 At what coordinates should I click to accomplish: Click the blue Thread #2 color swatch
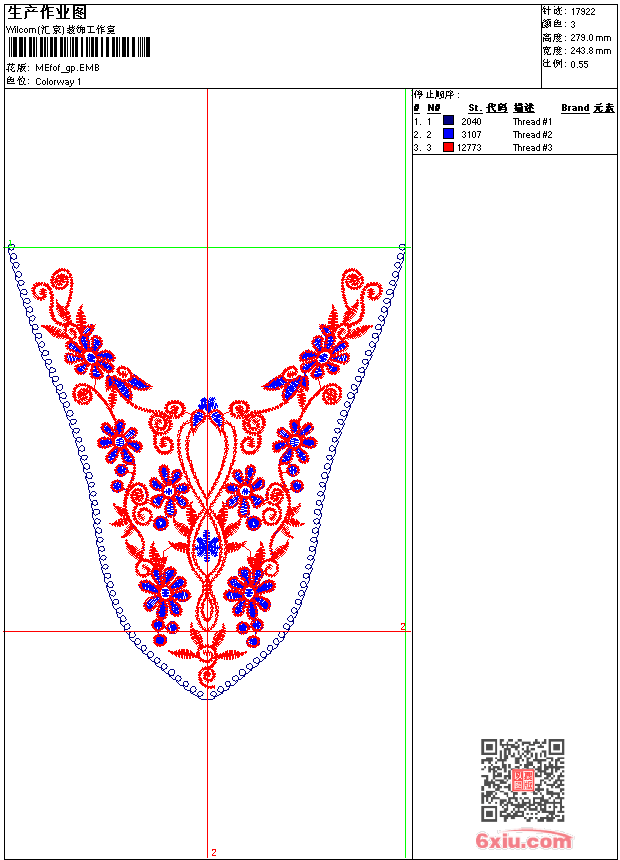click(x=448, y=134)
